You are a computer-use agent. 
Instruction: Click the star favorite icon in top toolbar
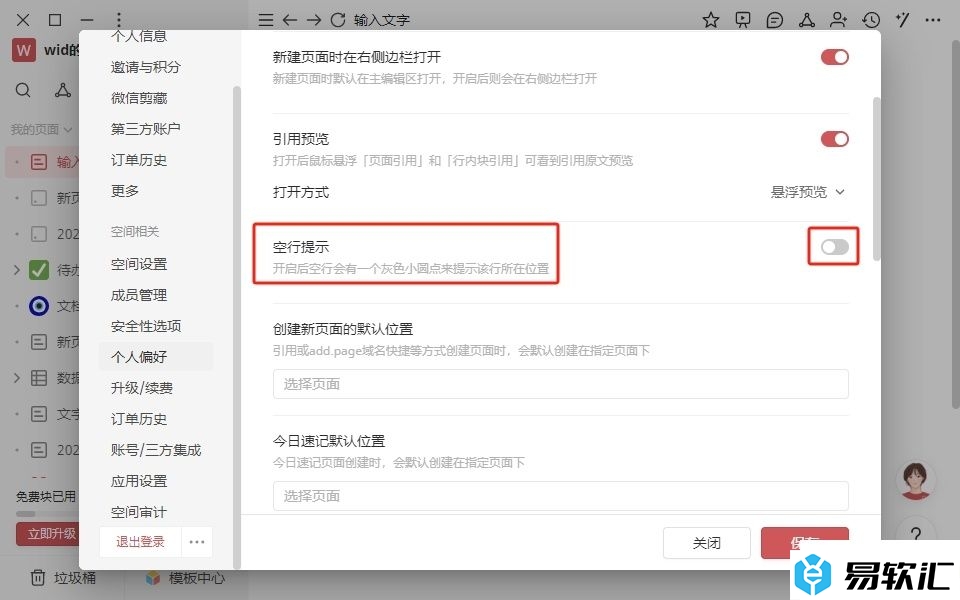tap(711, 20)
